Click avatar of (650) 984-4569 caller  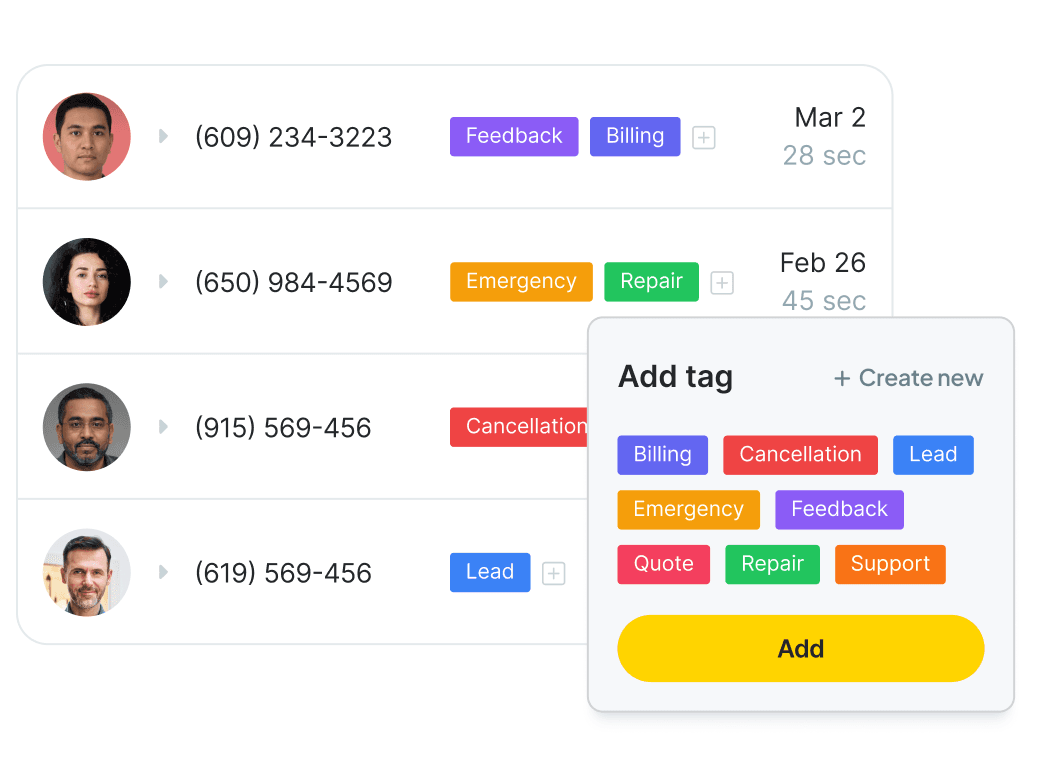pyautogui.click(x=87, y=282)
